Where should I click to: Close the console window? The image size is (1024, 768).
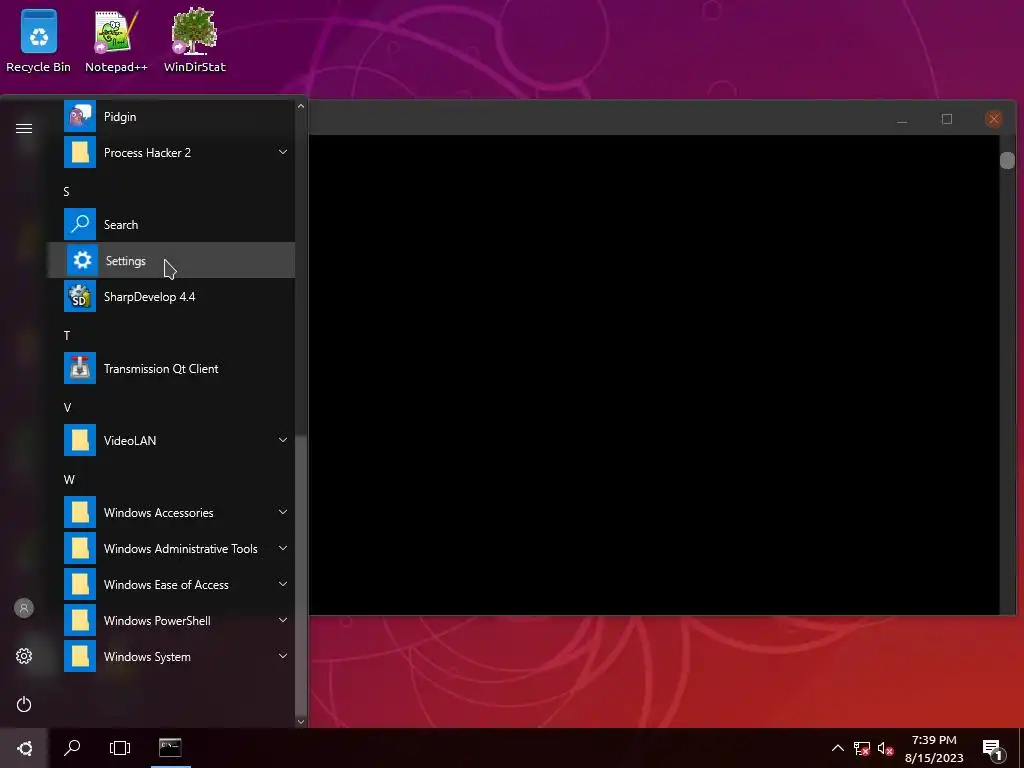click(x=993, y=119)
